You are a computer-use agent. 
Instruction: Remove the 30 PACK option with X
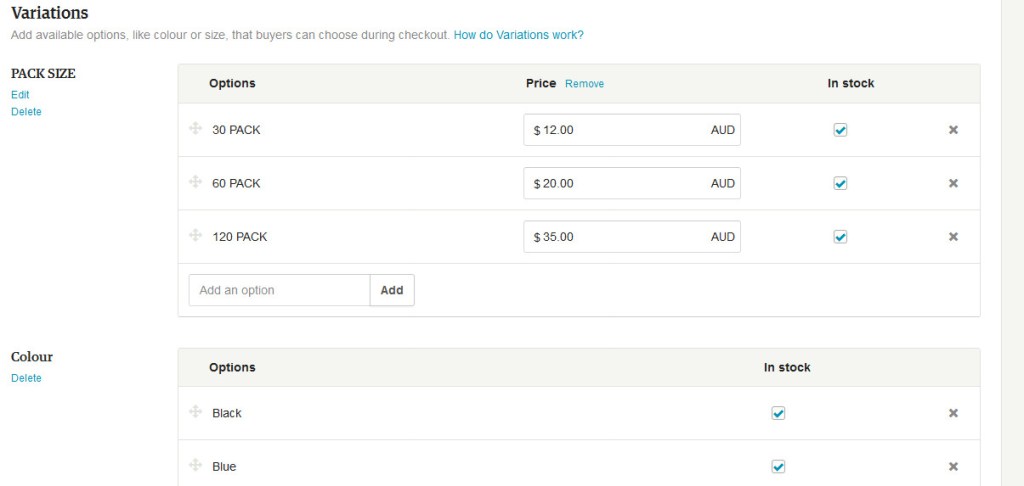point(953,130)
